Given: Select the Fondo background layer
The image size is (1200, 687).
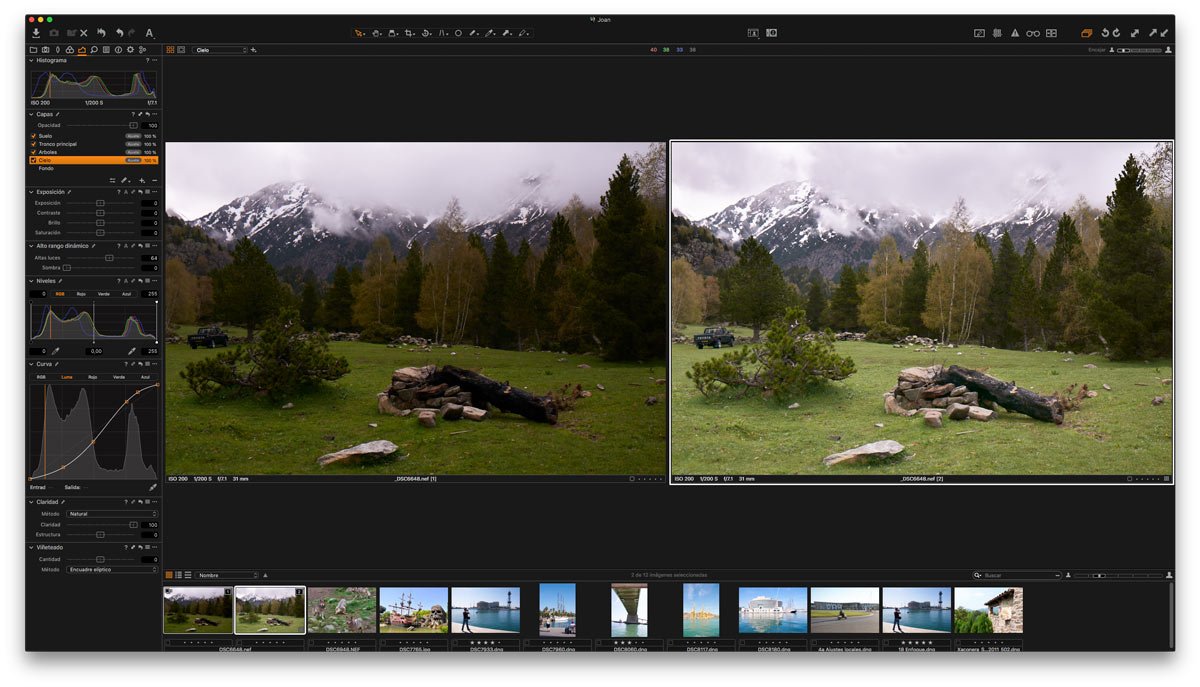Looking at the screenshot, I should [46, 168].
